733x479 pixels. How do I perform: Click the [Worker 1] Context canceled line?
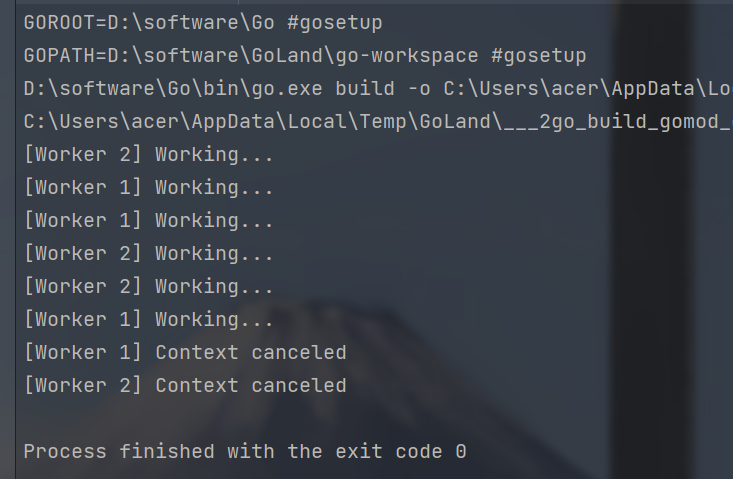185,352
